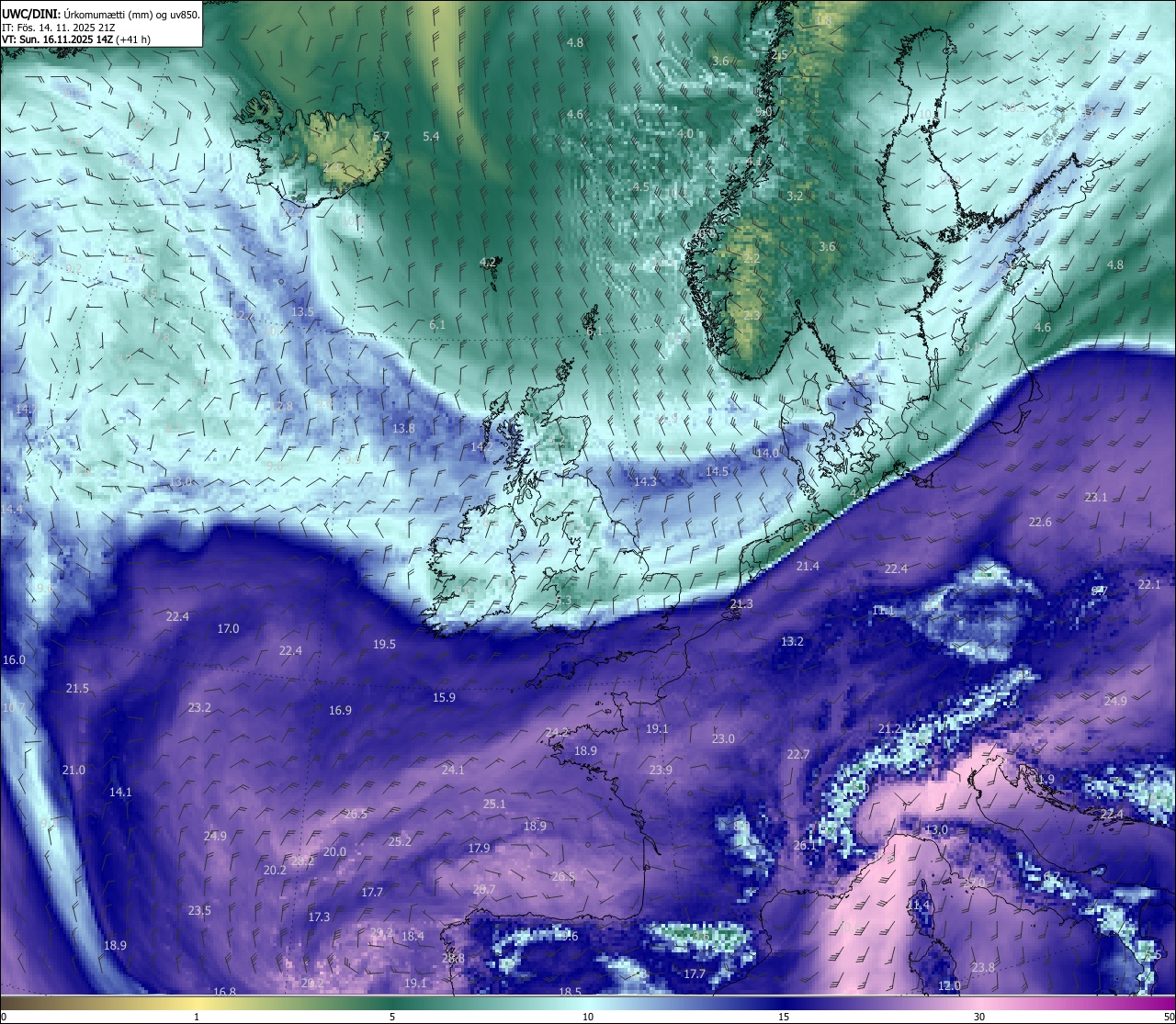
Task: Click the colorbar tick label "10"
Action: pos(588,1017)
